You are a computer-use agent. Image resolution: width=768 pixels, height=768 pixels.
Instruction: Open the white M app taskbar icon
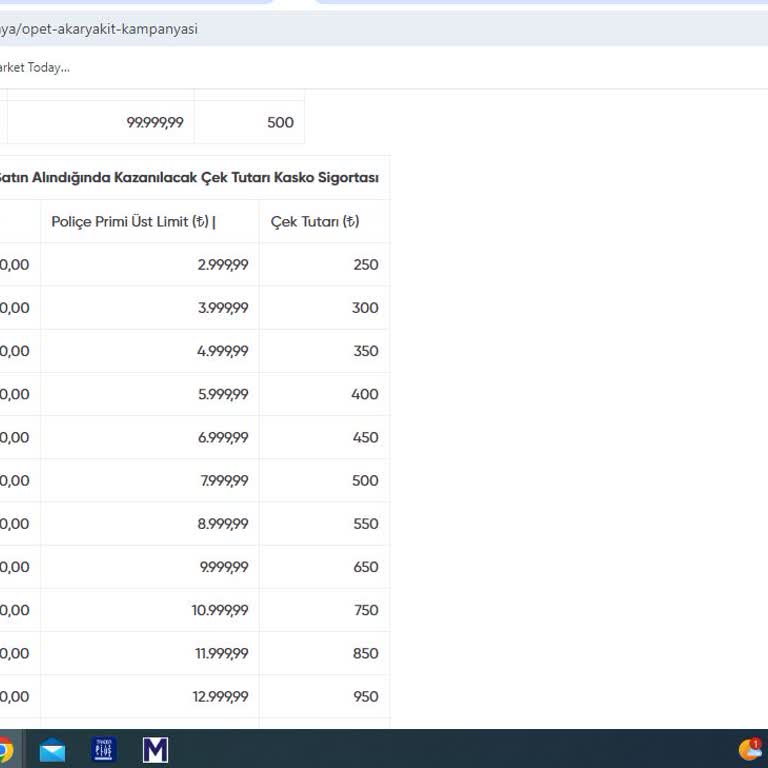[x=155, y=749]
